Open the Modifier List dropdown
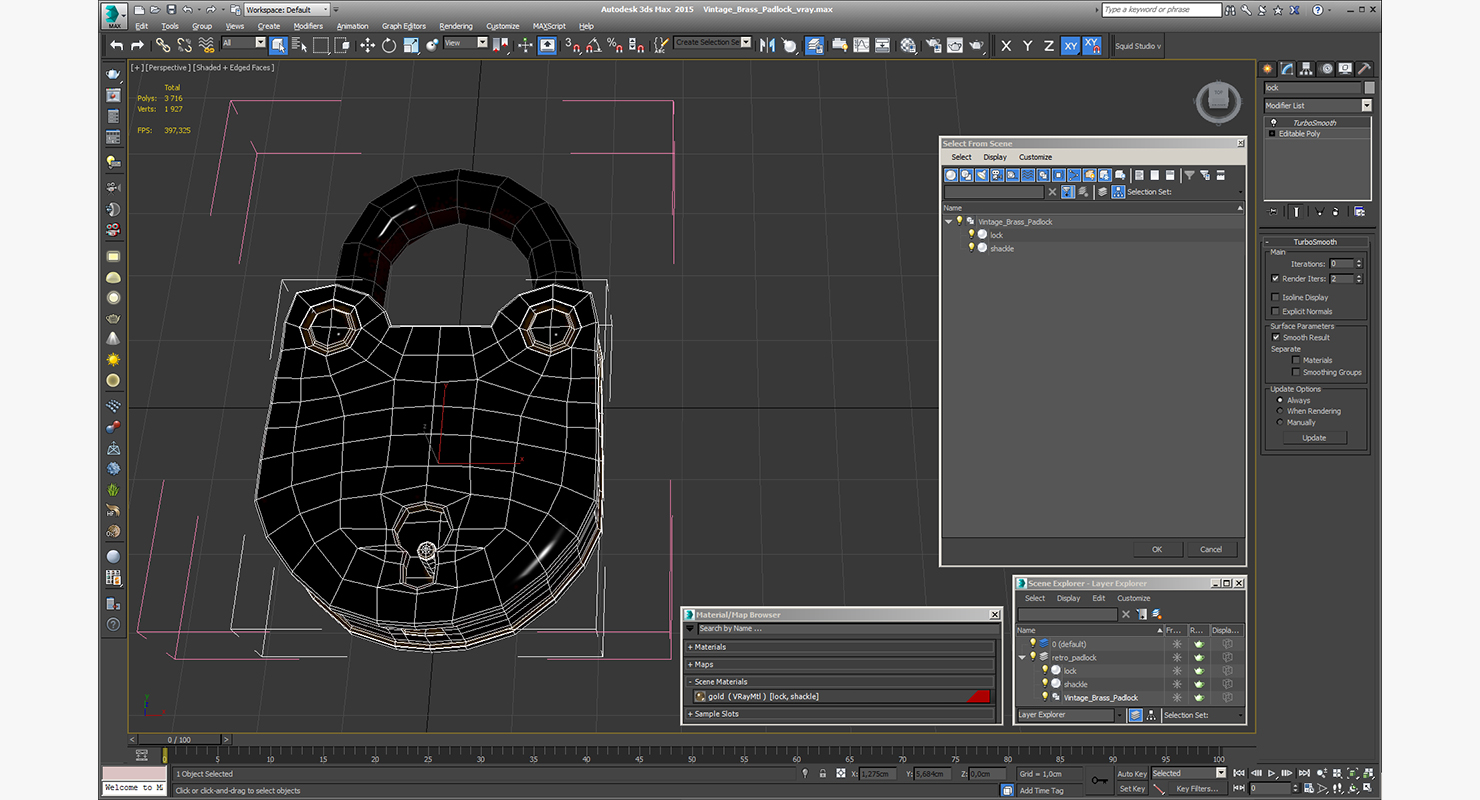Screen dimensions: 1480x800 1318,105
